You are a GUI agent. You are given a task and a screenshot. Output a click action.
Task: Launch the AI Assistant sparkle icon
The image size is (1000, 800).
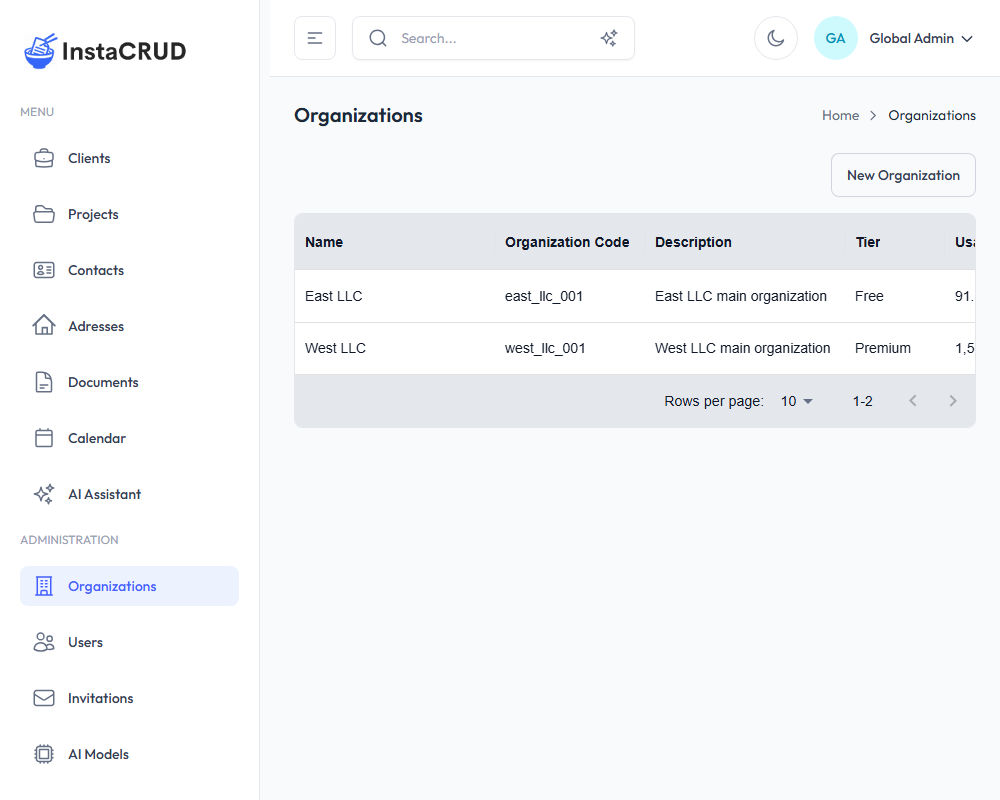pyautogui.click(x=44, y=493)
